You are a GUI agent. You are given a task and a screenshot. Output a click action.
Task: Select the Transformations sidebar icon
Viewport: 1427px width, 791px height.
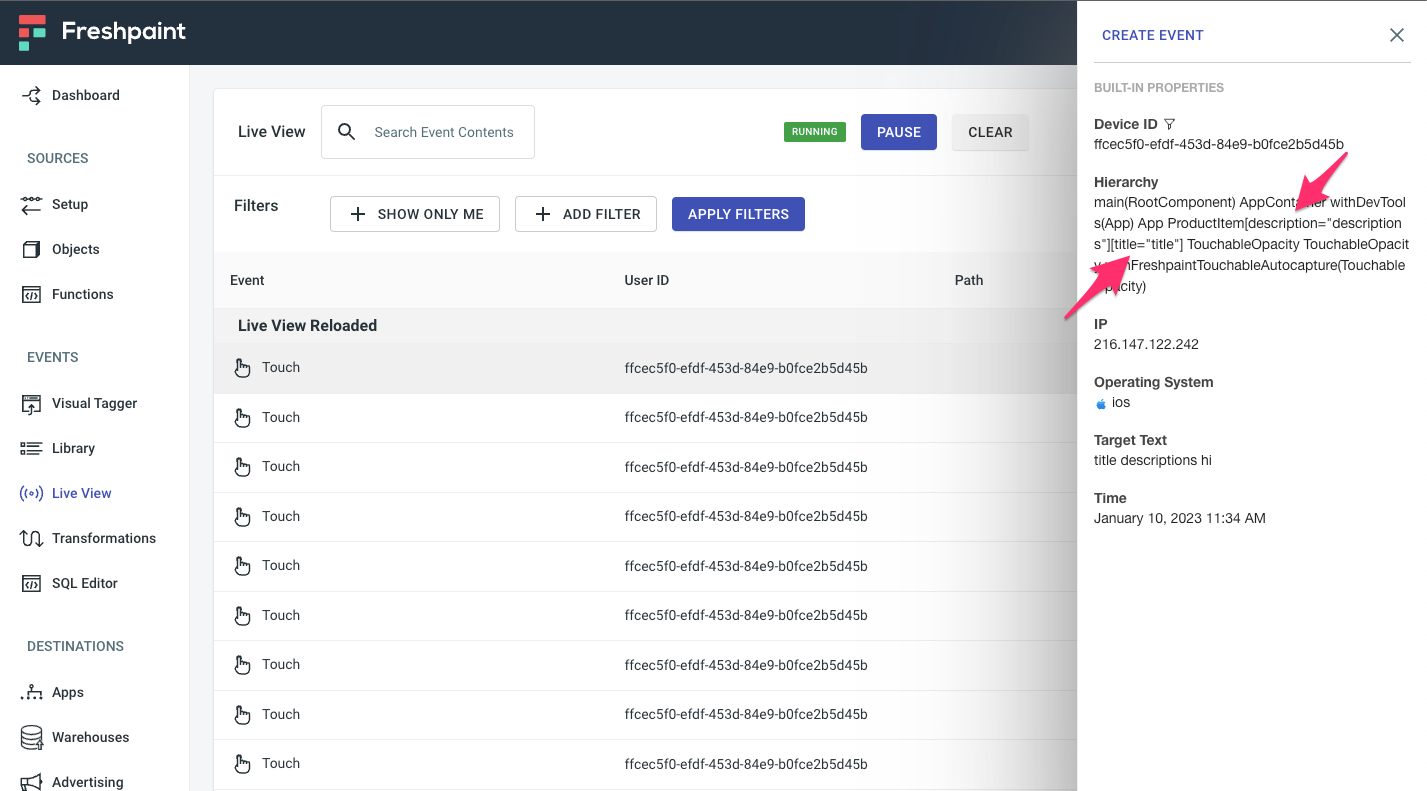click(32, 539)
